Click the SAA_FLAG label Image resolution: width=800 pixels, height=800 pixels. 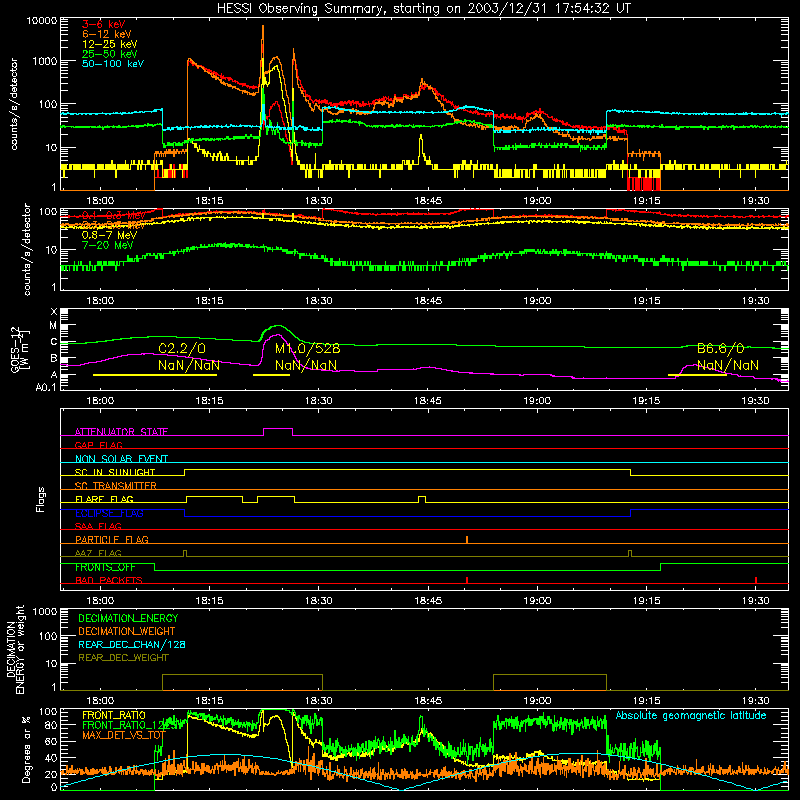98,526
